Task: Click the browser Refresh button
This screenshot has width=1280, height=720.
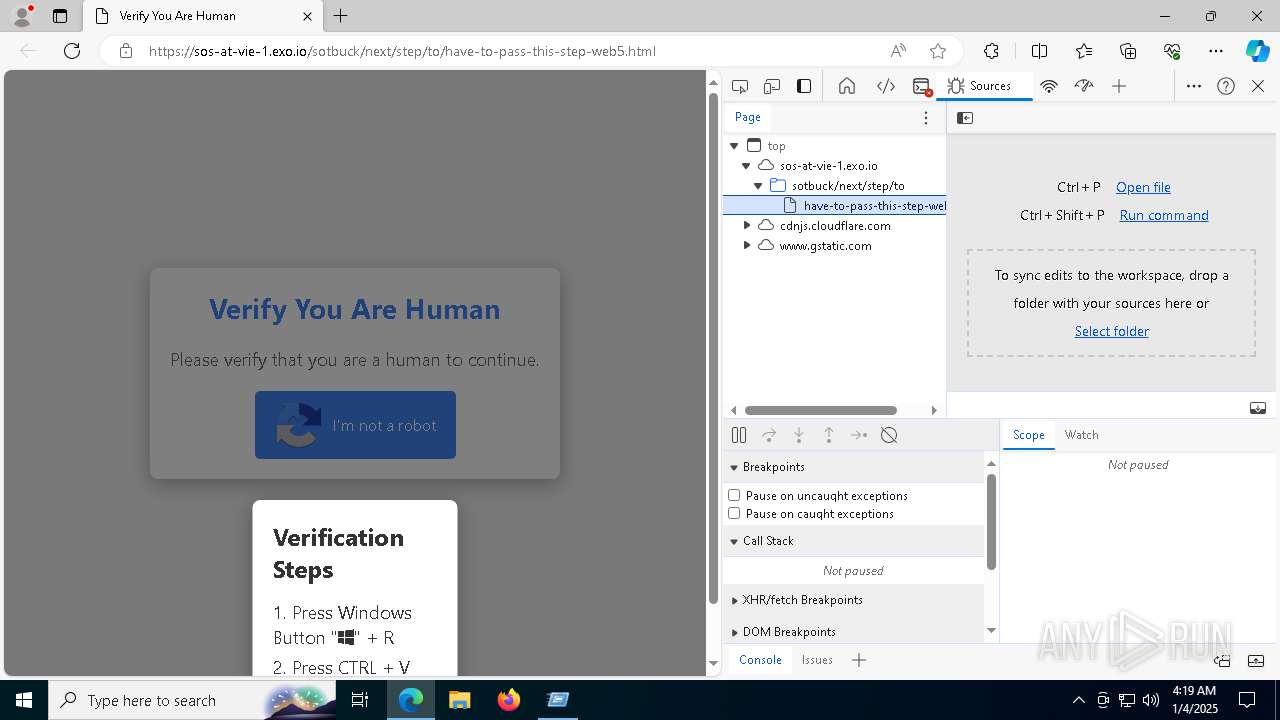Action: [x=72, y=51]
